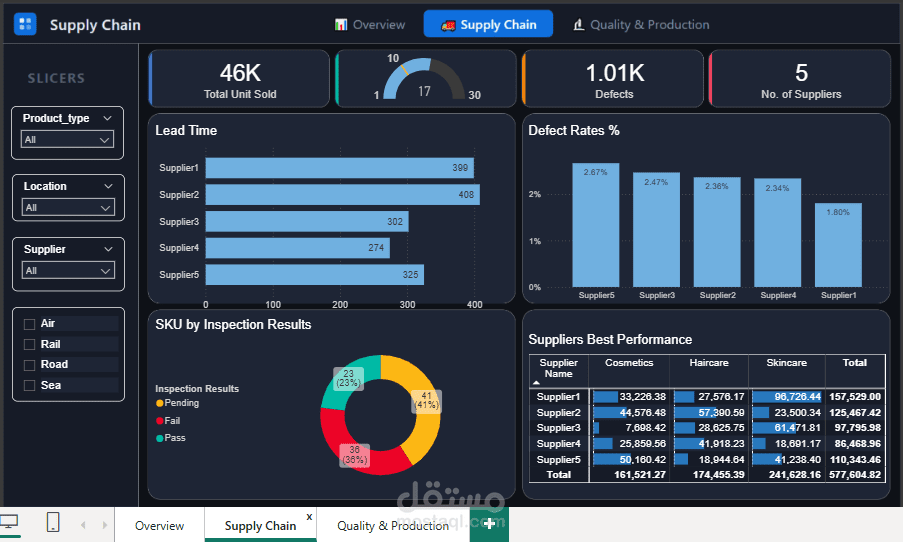Click Supplier2 Haircare value 57,390.59

[710, 413]
